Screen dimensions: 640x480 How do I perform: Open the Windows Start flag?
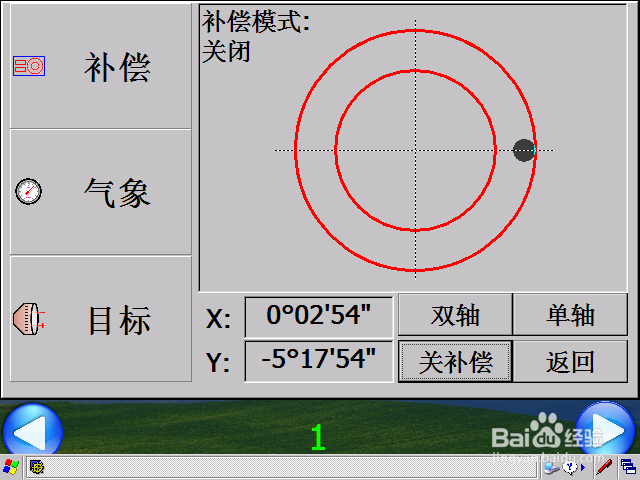click(x=11, y=467)
